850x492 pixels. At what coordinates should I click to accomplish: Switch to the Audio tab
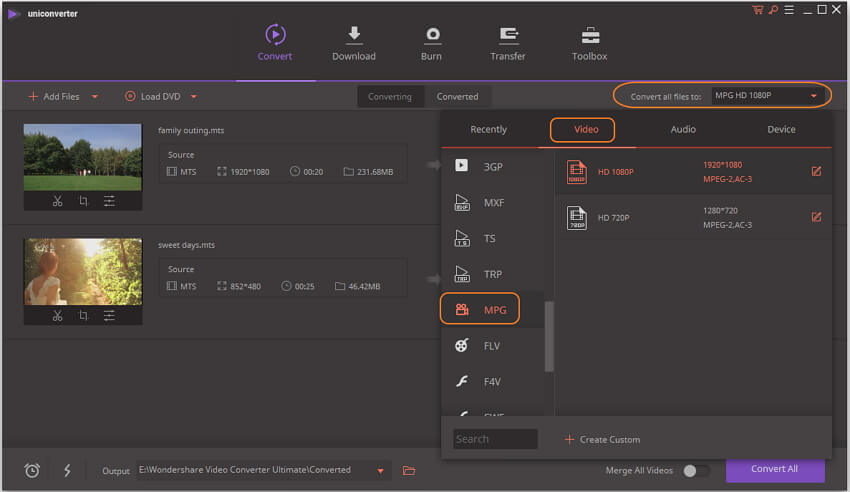(x=683, y=129)
